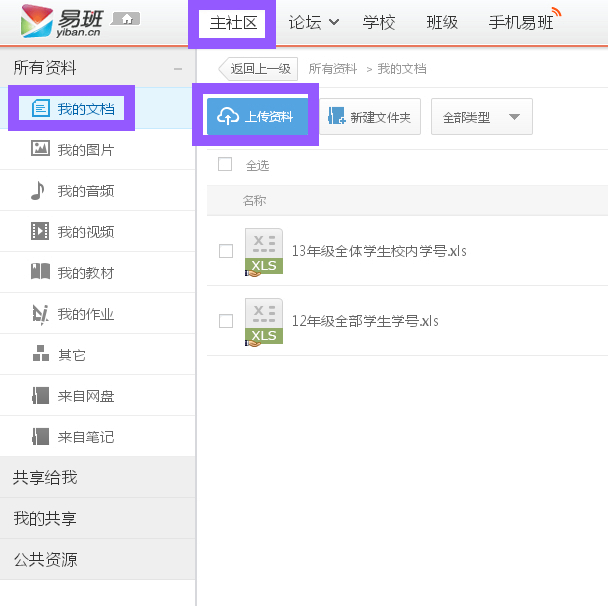Viewport: 608px width, 606px height.
Task: Click the 新建文件夹 new folder button
Action: [370, 117]
